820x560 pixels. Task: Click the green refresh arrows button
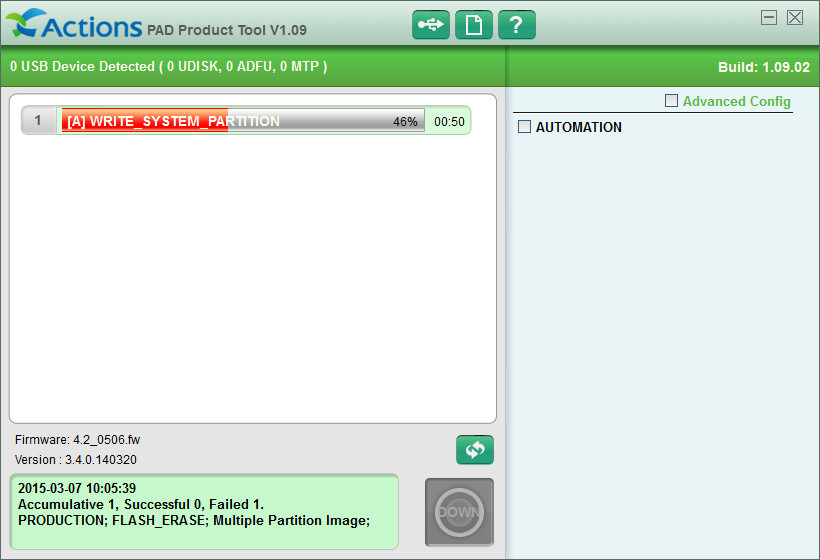[x=475, y=450]
